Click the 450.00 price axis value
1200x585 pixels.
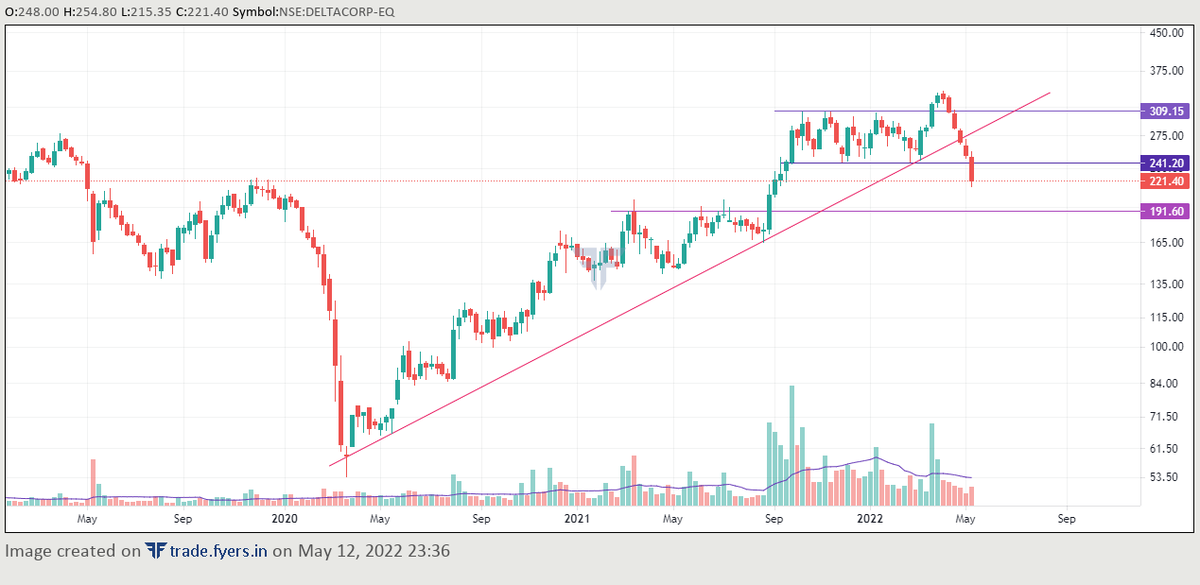coord(1167,34)
